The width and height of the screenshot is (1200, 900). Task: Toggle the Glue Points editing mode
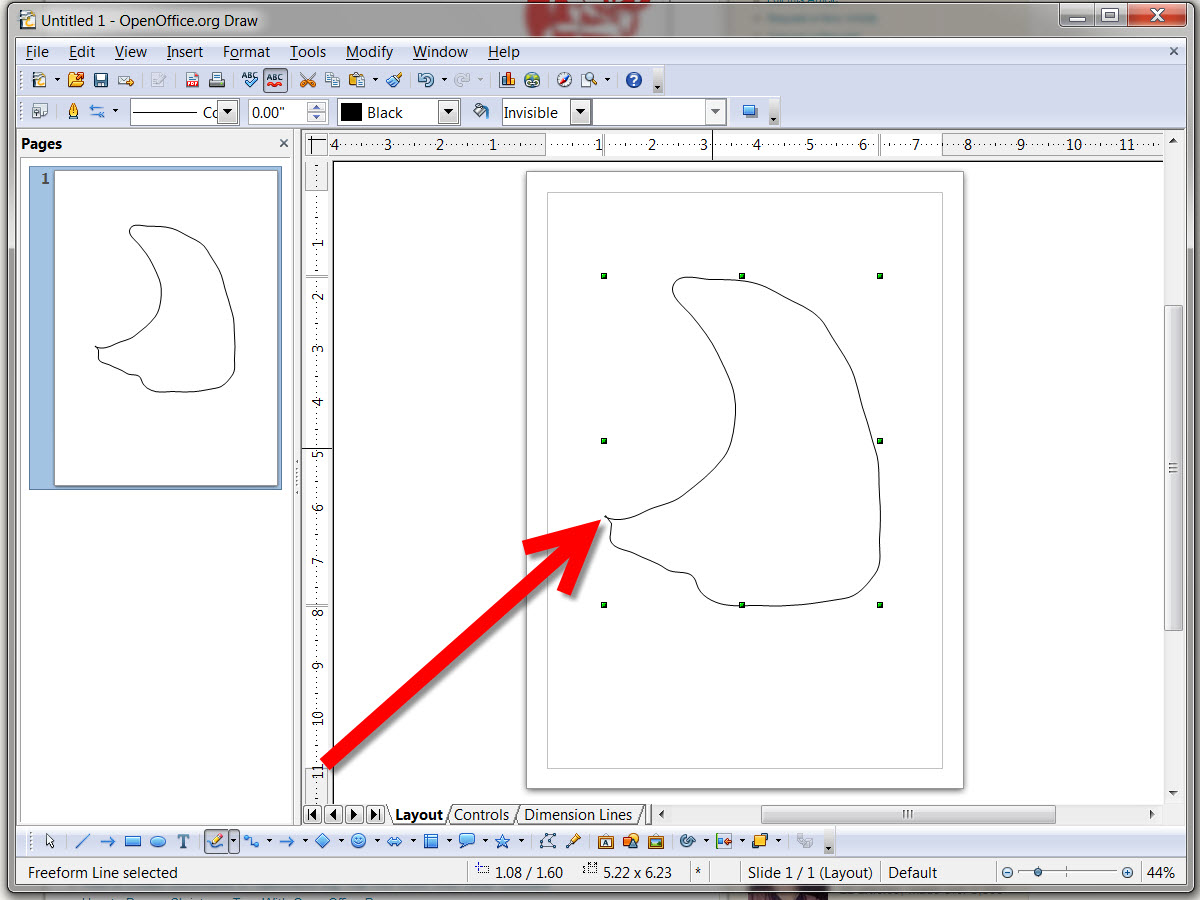574,841
